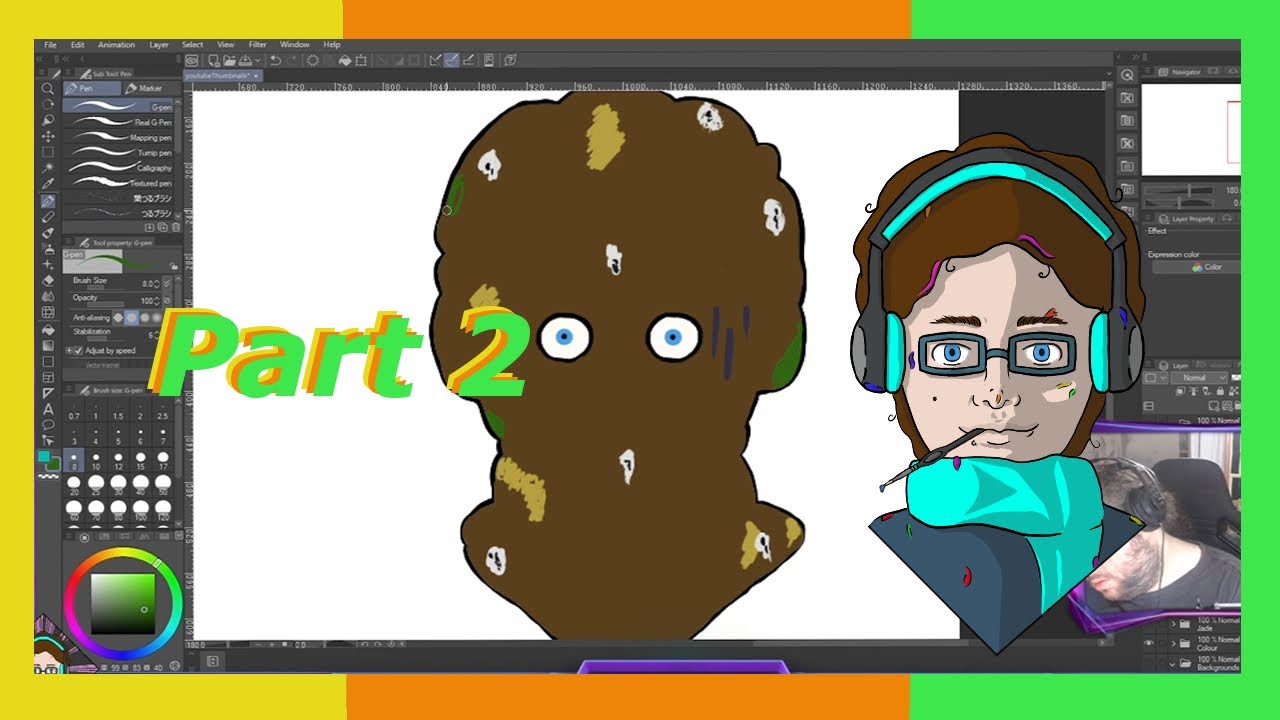Image resolution: width=1280 pixels, height=720 pixels.
Task: Expand the Colour layer folder
Action: coord(1172,643)
